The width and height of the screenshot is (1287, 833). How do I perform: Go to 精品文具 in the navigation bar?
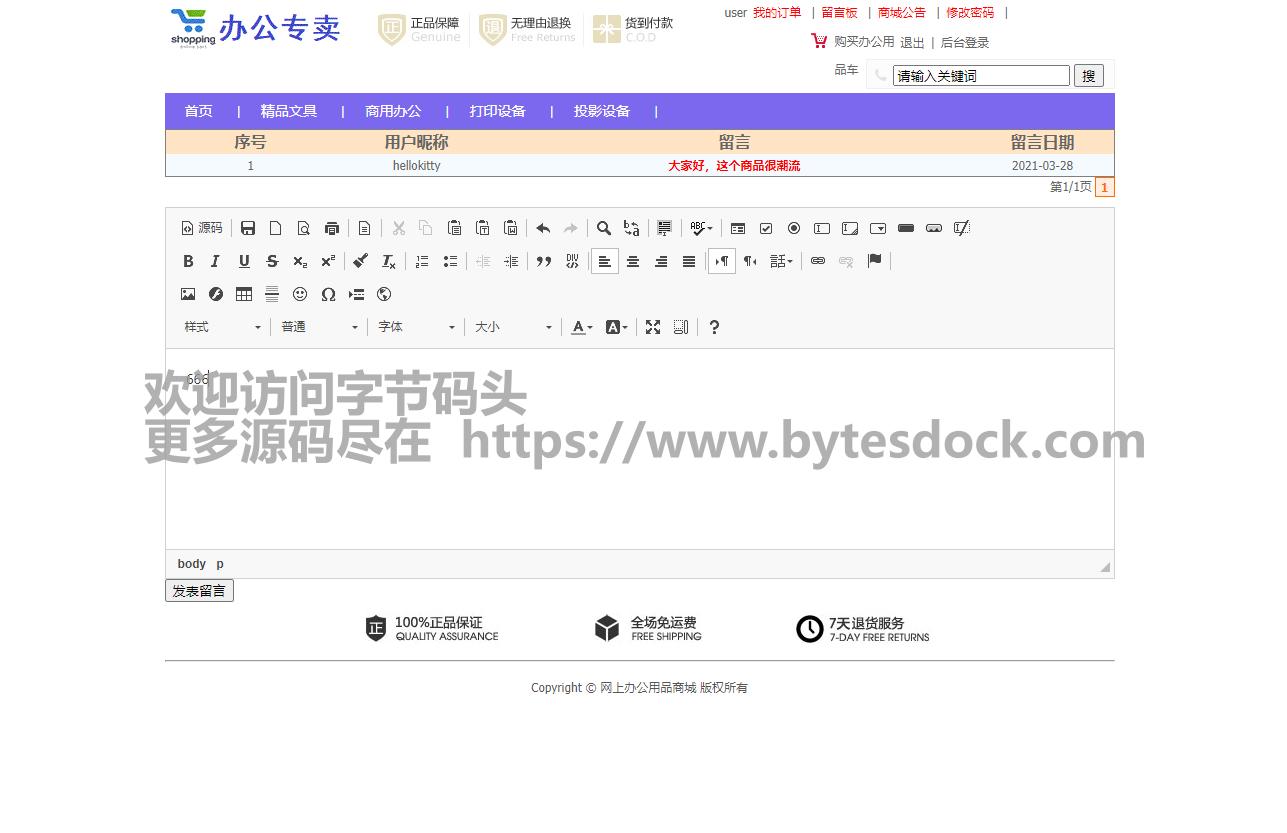click(289, 111)
